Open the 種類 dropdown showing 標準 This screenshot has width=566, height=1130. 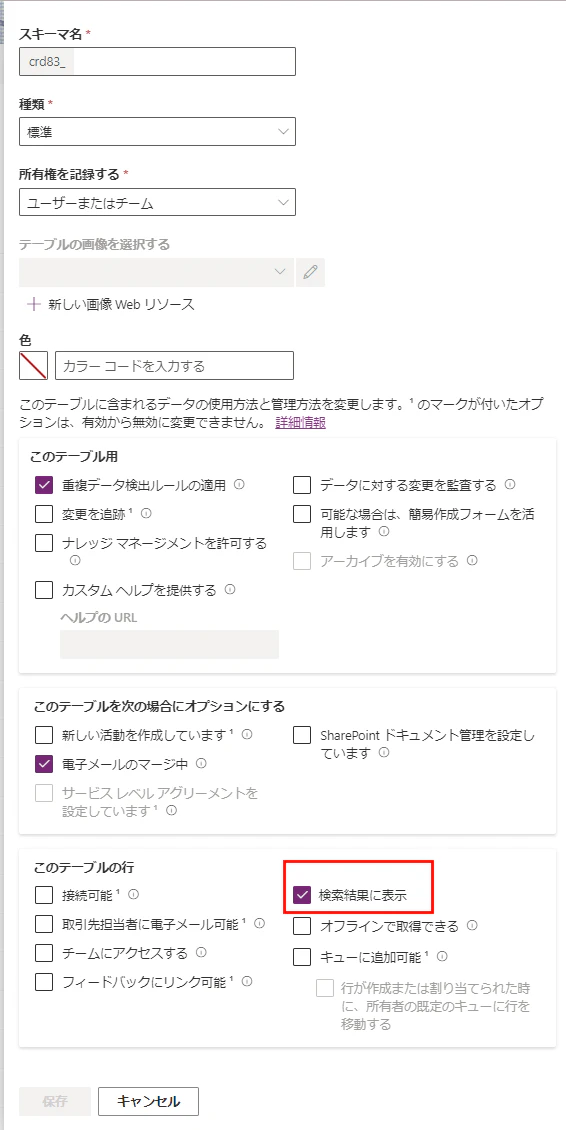point(157,132)
